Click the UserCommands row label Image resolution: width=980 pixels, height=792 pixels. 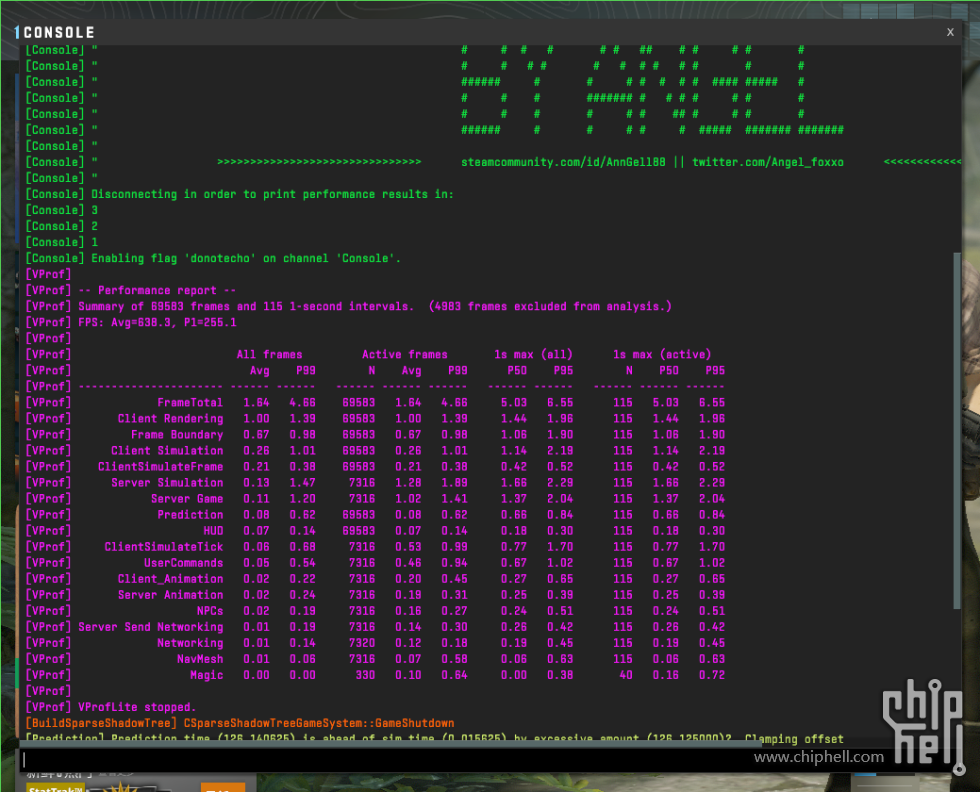(x=184, y=563)
